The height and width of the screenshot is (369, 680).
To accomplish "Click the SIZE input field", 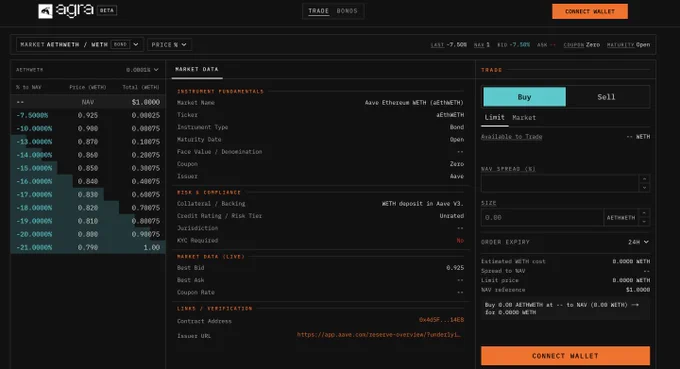I will (542, 217).
